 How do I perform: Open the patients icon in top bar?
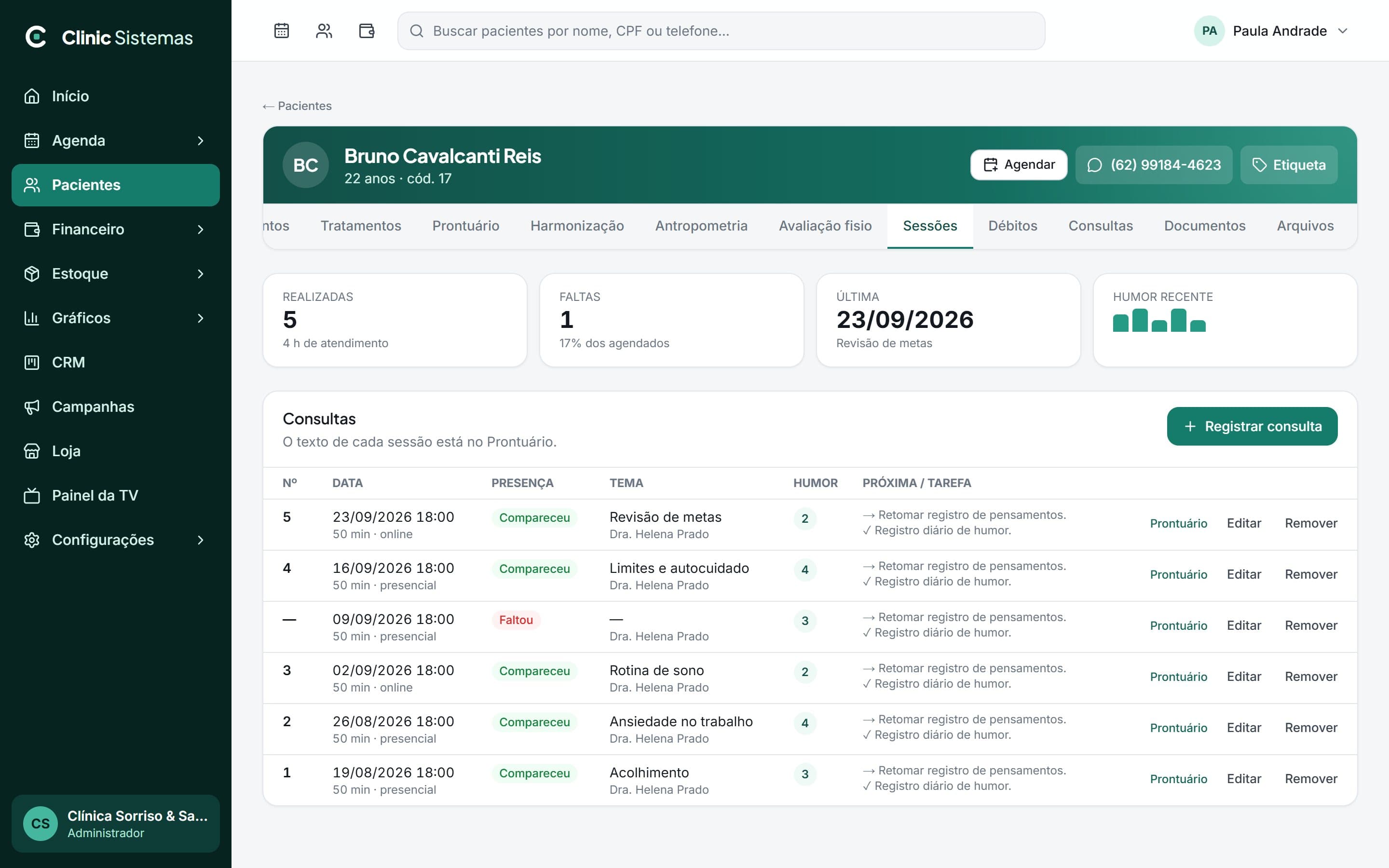click(x=324, y=30)
